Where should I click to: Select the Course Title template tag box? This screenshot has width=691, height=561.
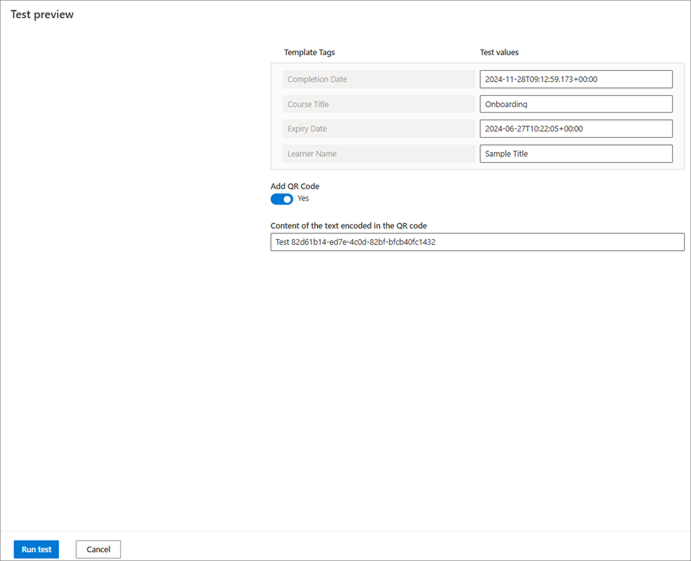point(376,104)
